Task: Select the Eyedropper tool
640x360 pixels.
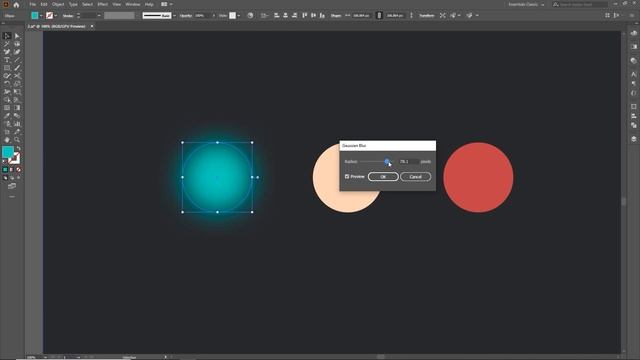Action: (7, 116)
